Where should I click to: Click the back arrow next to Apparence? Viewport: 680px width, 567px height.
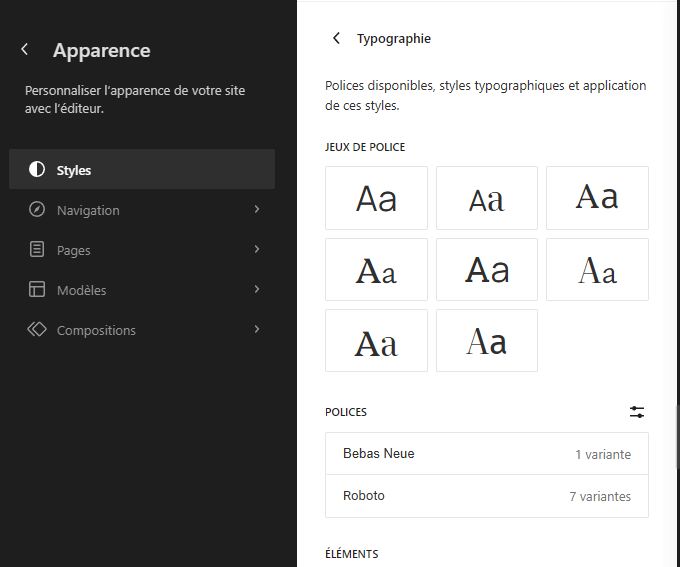pos(25,50)
